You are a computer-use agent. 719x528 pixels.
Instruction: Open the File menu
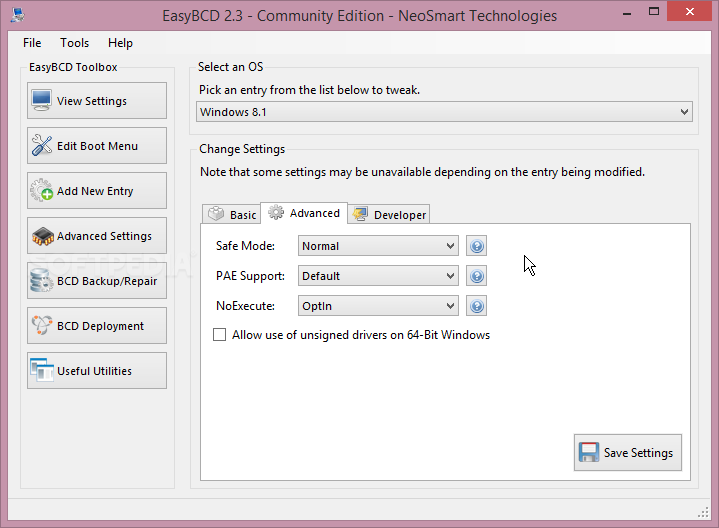point(32,43)
